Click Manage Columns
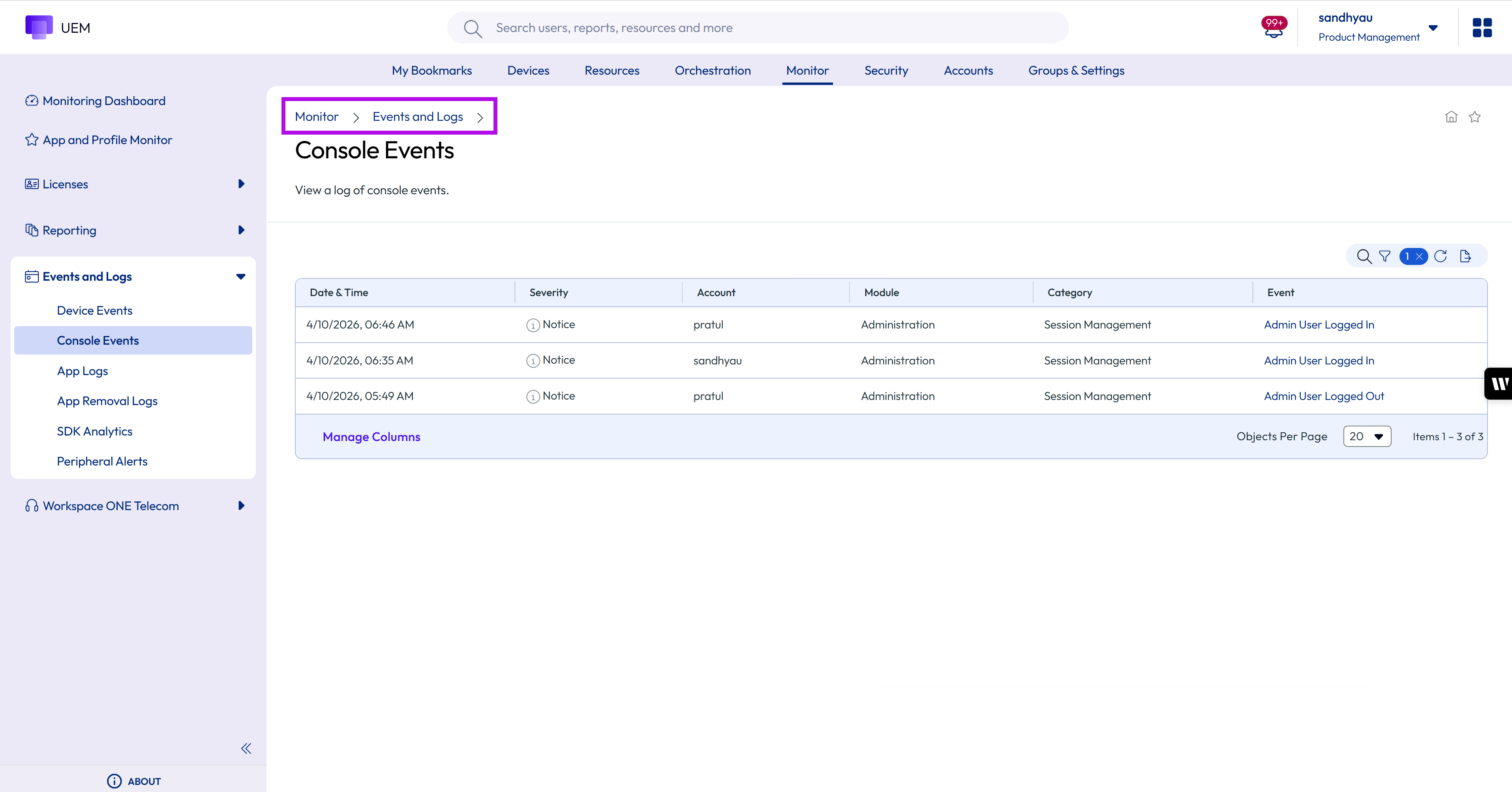 click(371, 437)
